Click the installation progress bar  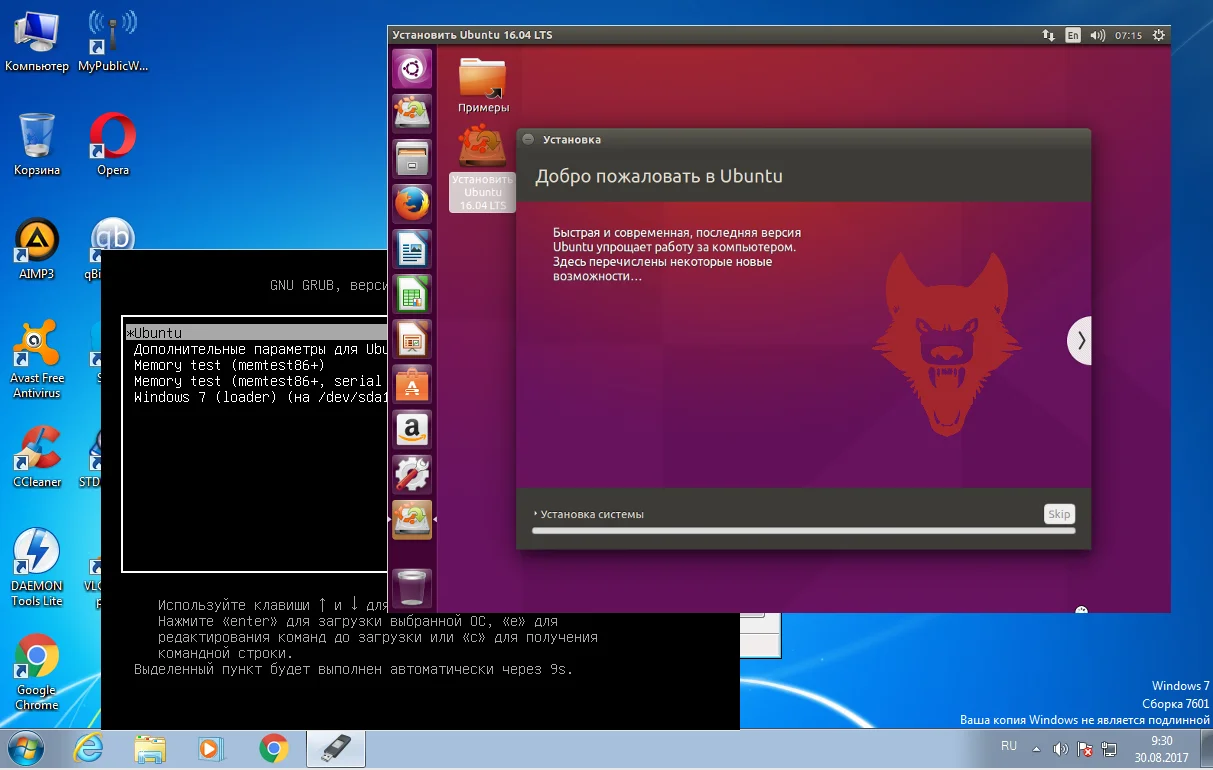click(x=803, y=531)
